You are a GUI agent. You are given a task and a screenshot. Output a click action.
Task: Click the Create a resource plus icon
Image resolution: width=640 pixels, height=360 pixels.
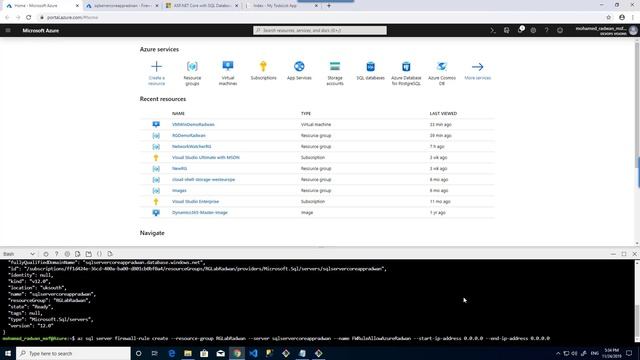pos(156,66)
